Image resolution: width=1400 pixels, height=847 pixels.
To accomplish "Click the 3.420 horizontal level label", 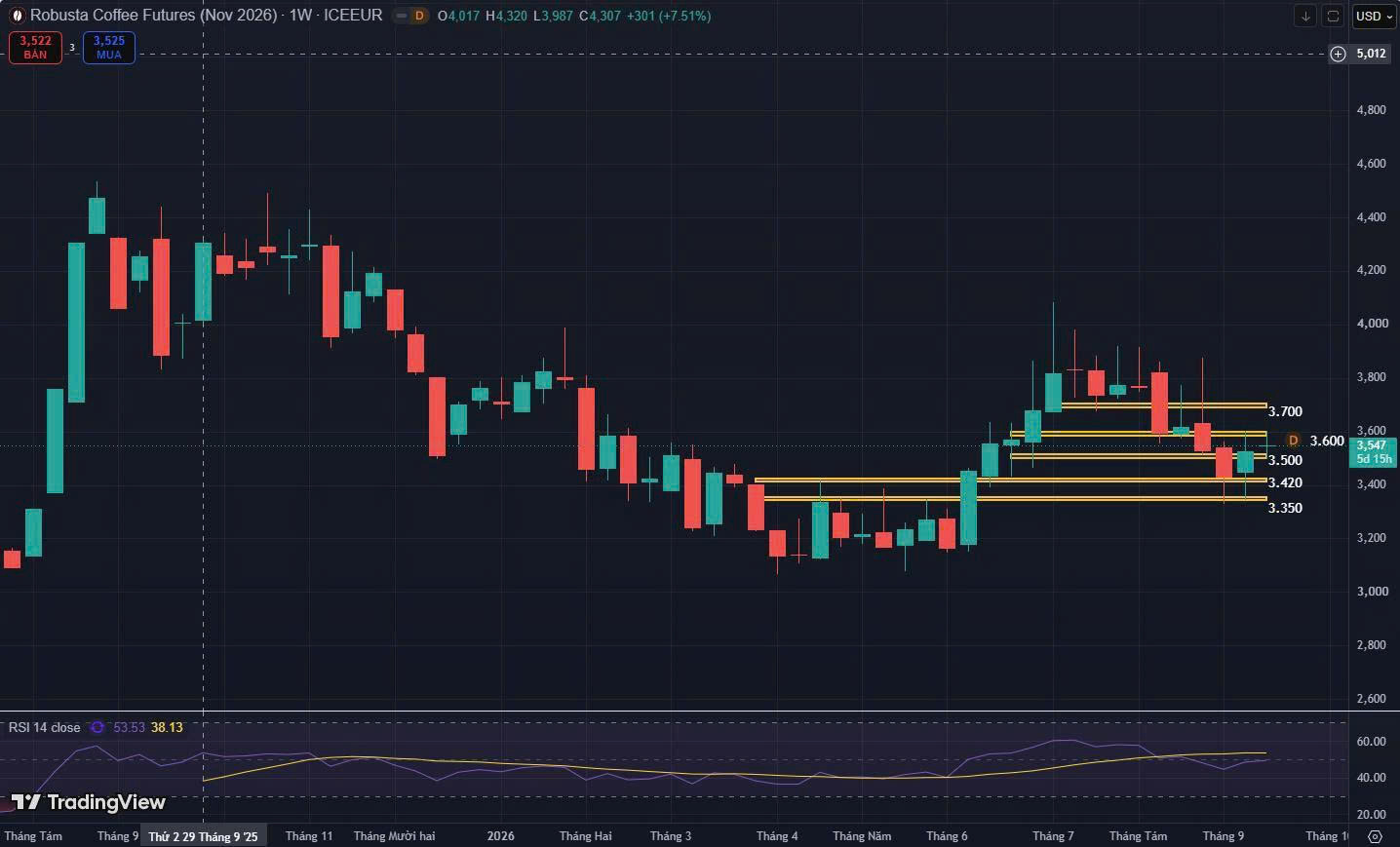I will [x=1285, y=482].
